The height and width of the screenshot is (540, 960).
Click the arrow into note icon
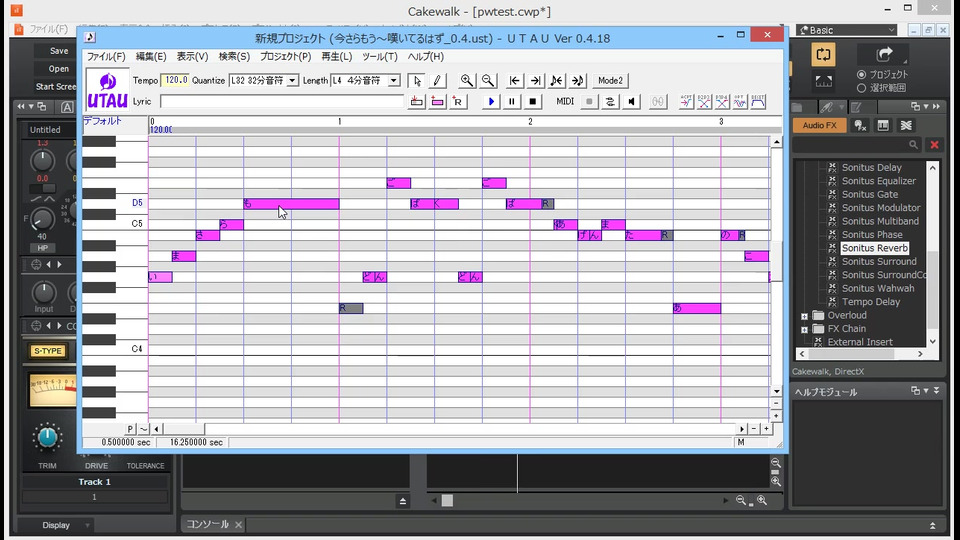pyautogui.click(x=578, y=80)
